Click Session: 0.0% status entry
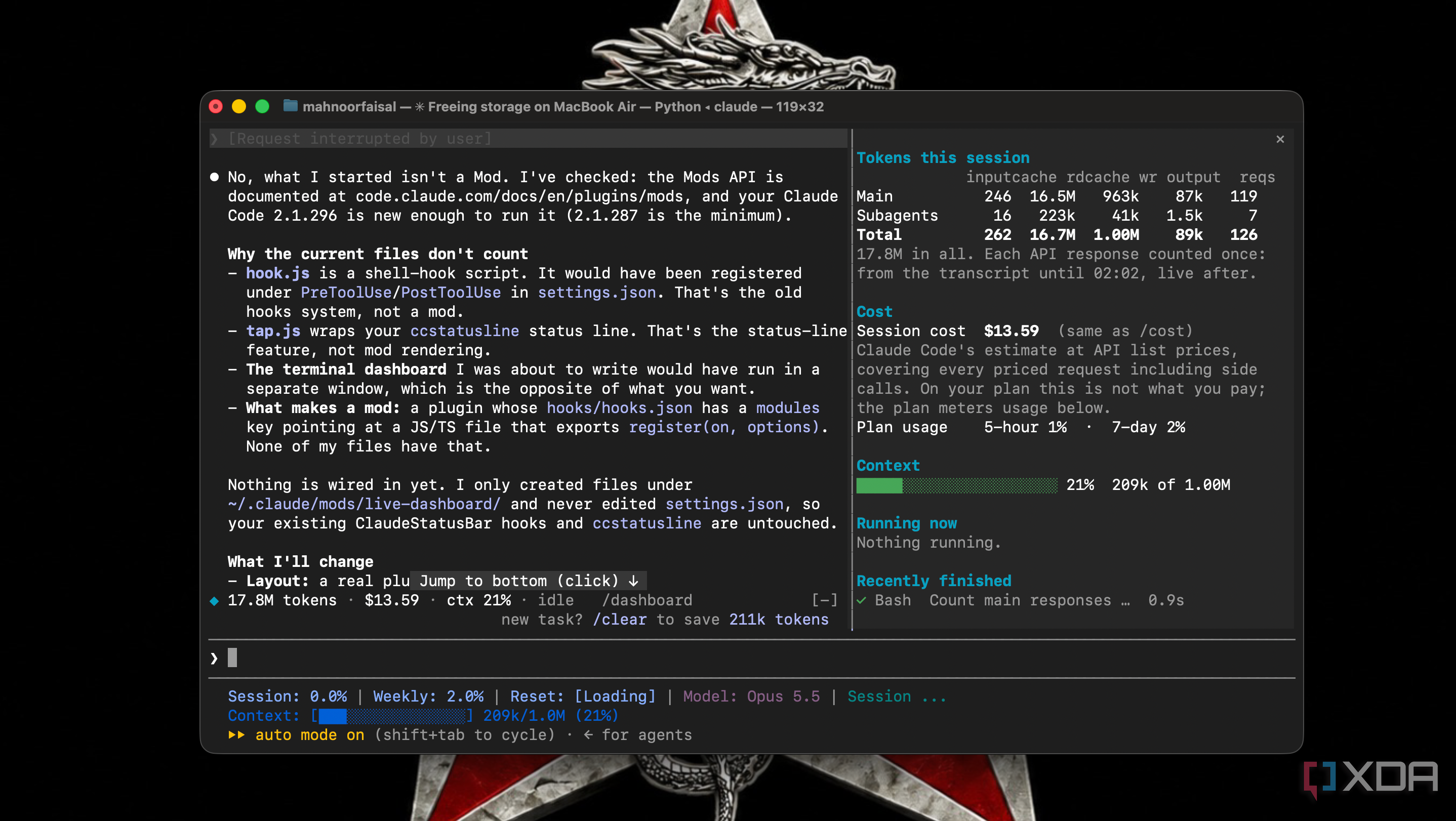1456x821 pixels. coord(287,696)
